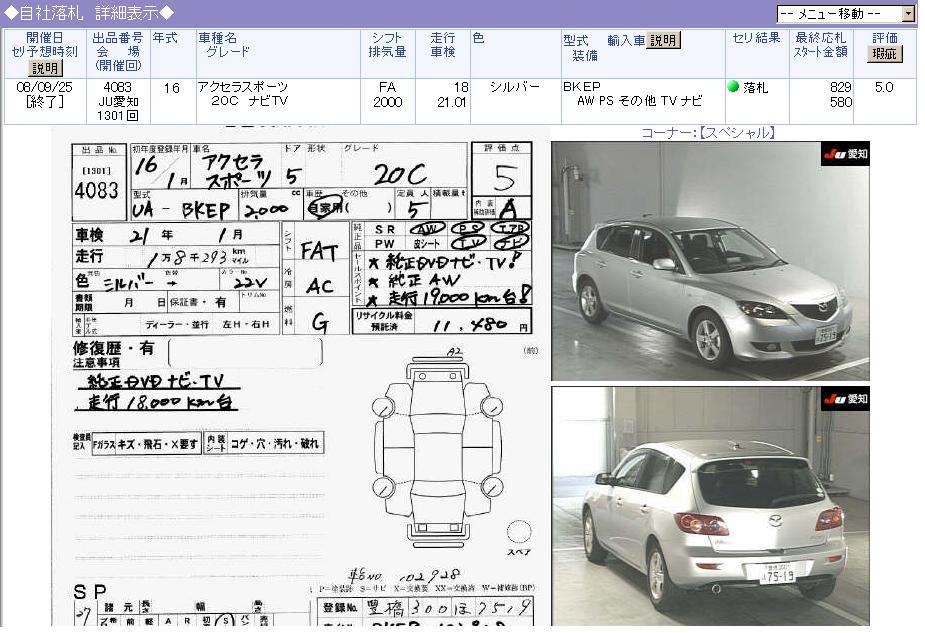925x633 pixels.
Task: Click the date 08/09/25 cell
Action: (x=44, y=87)
